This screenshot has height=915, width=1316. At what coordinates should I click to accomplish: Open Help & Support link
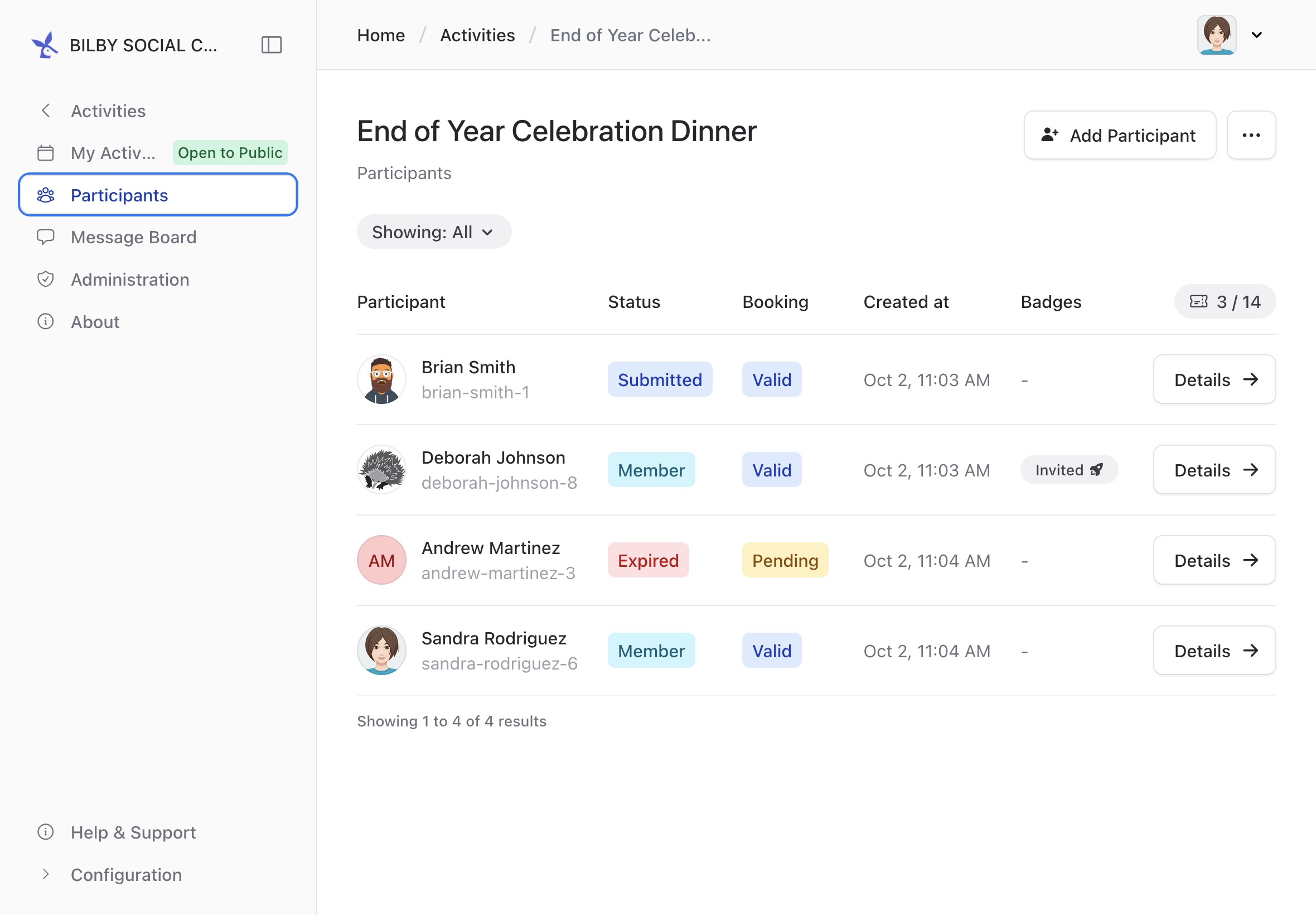(x=158, y=832)
